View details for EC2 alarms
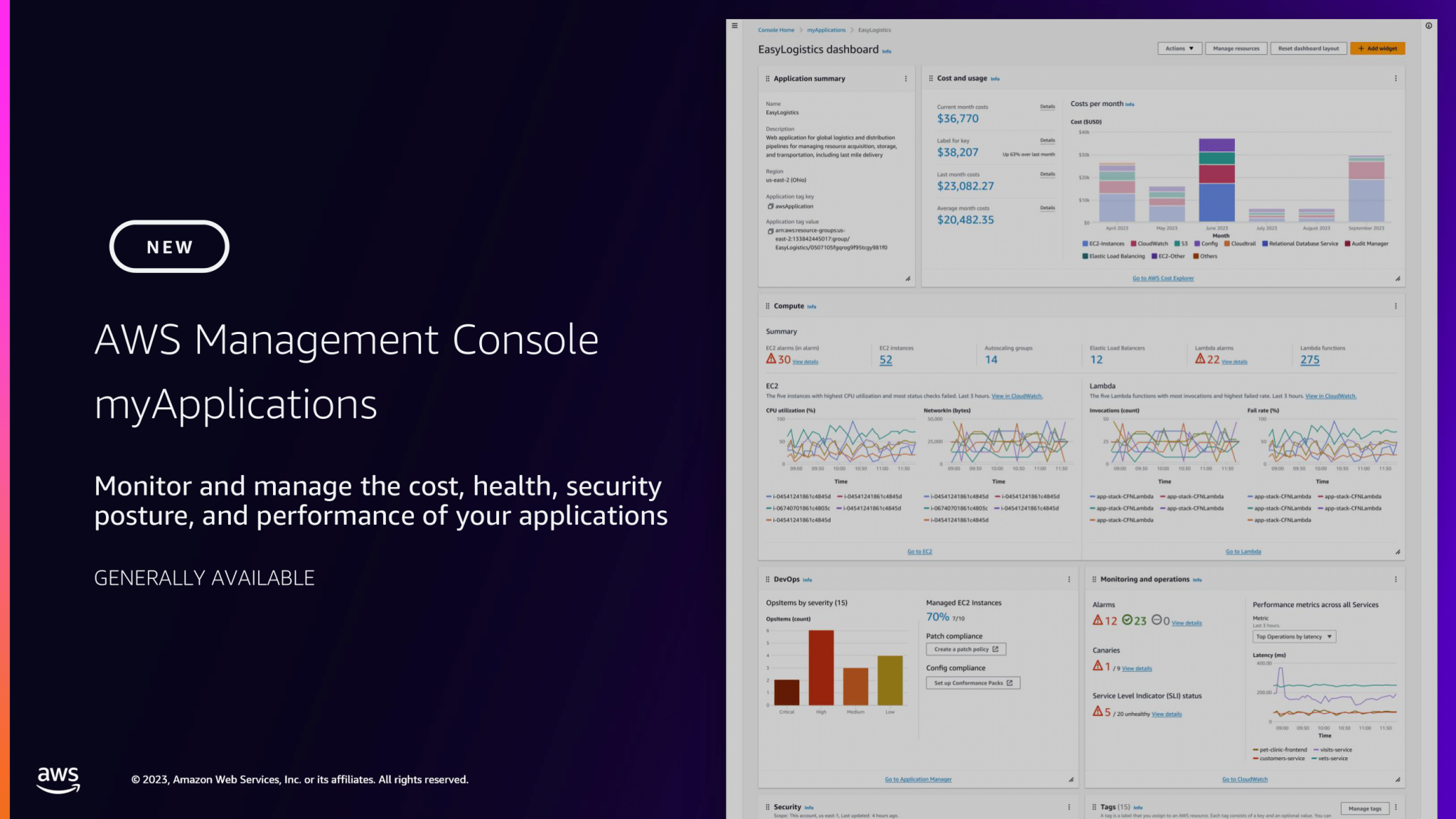This screenshot has width=1456, height=819. point(805,362)
